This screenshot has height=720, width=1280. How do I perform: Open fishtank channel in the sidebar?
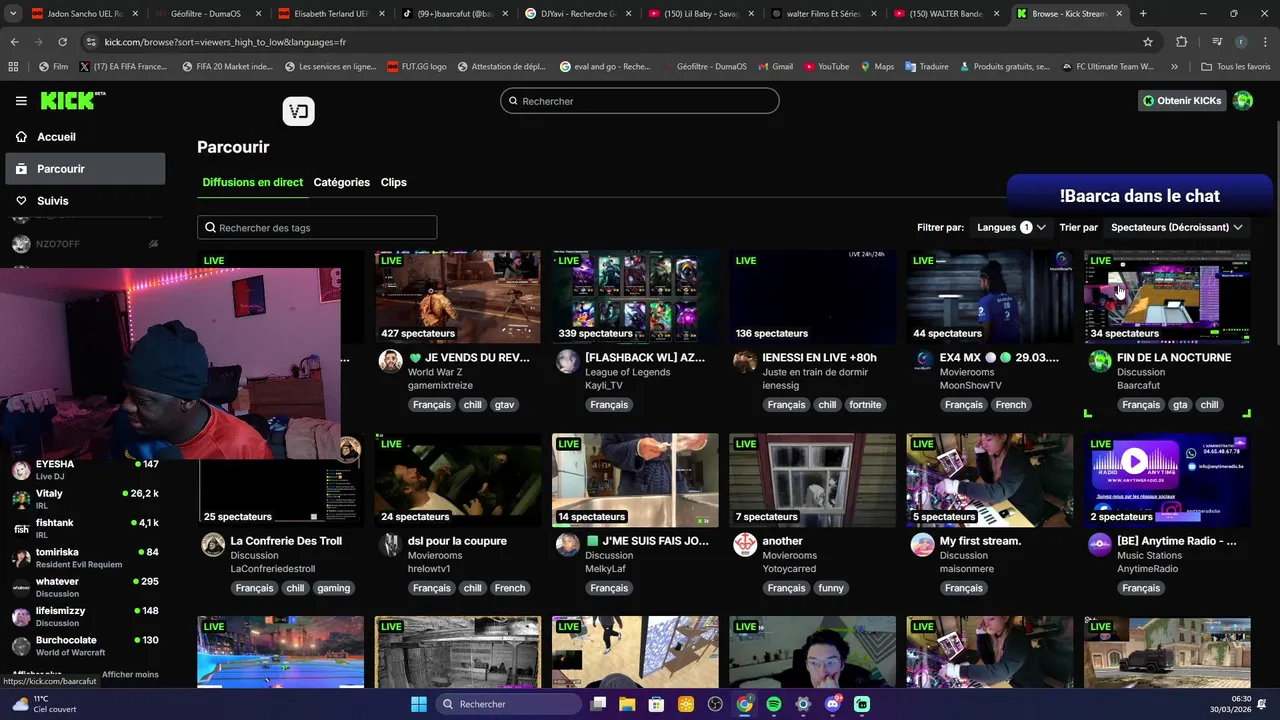85,528
